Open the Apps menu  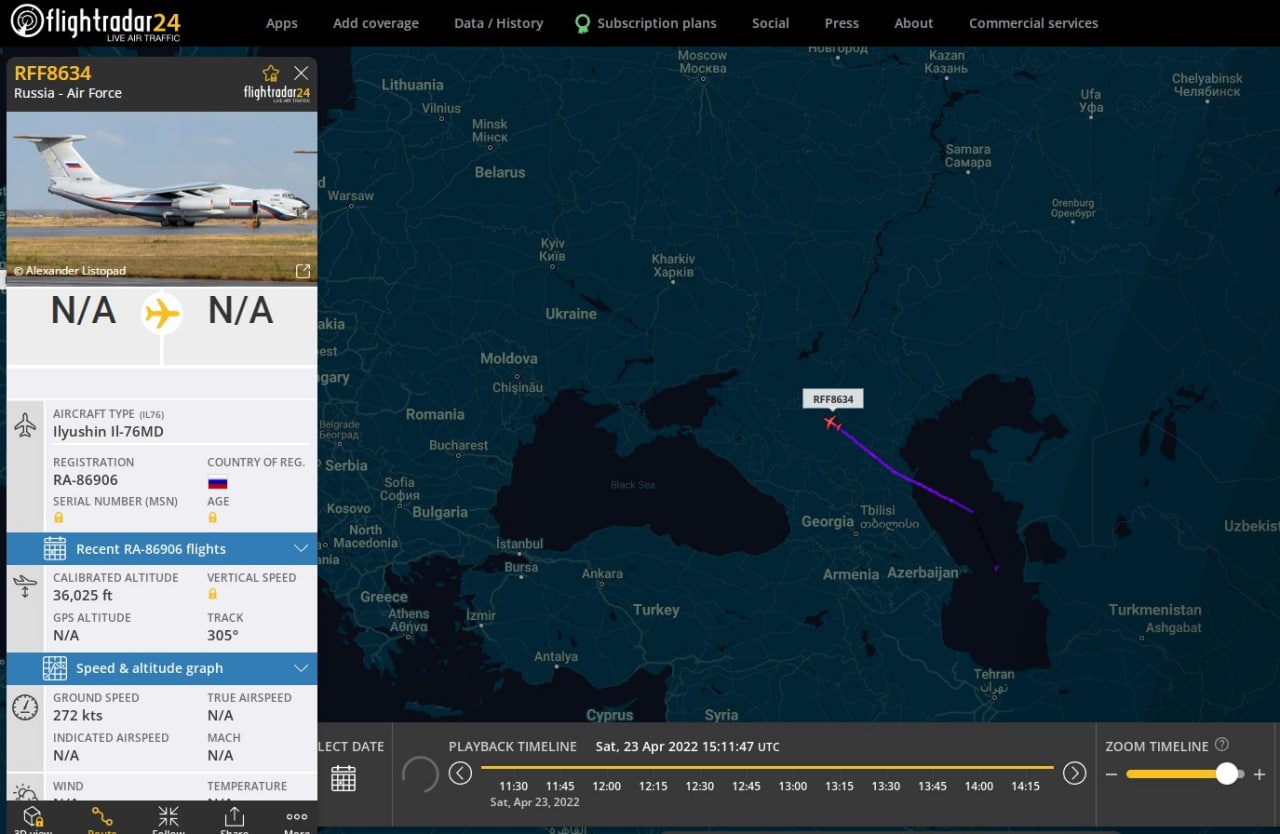tap(282, 23)
